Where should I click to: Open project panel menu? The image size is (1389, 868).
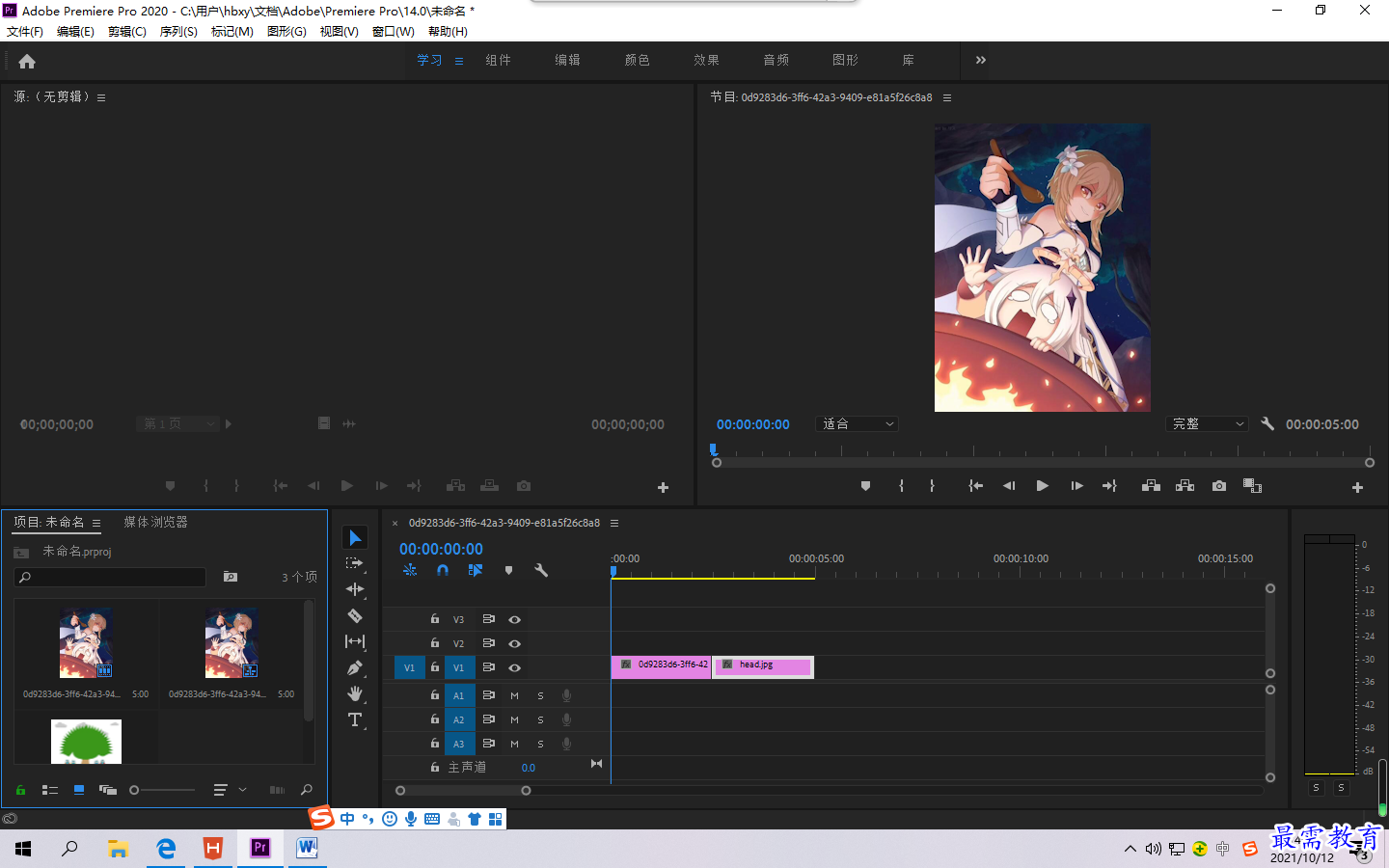click(x=96, y=523)
